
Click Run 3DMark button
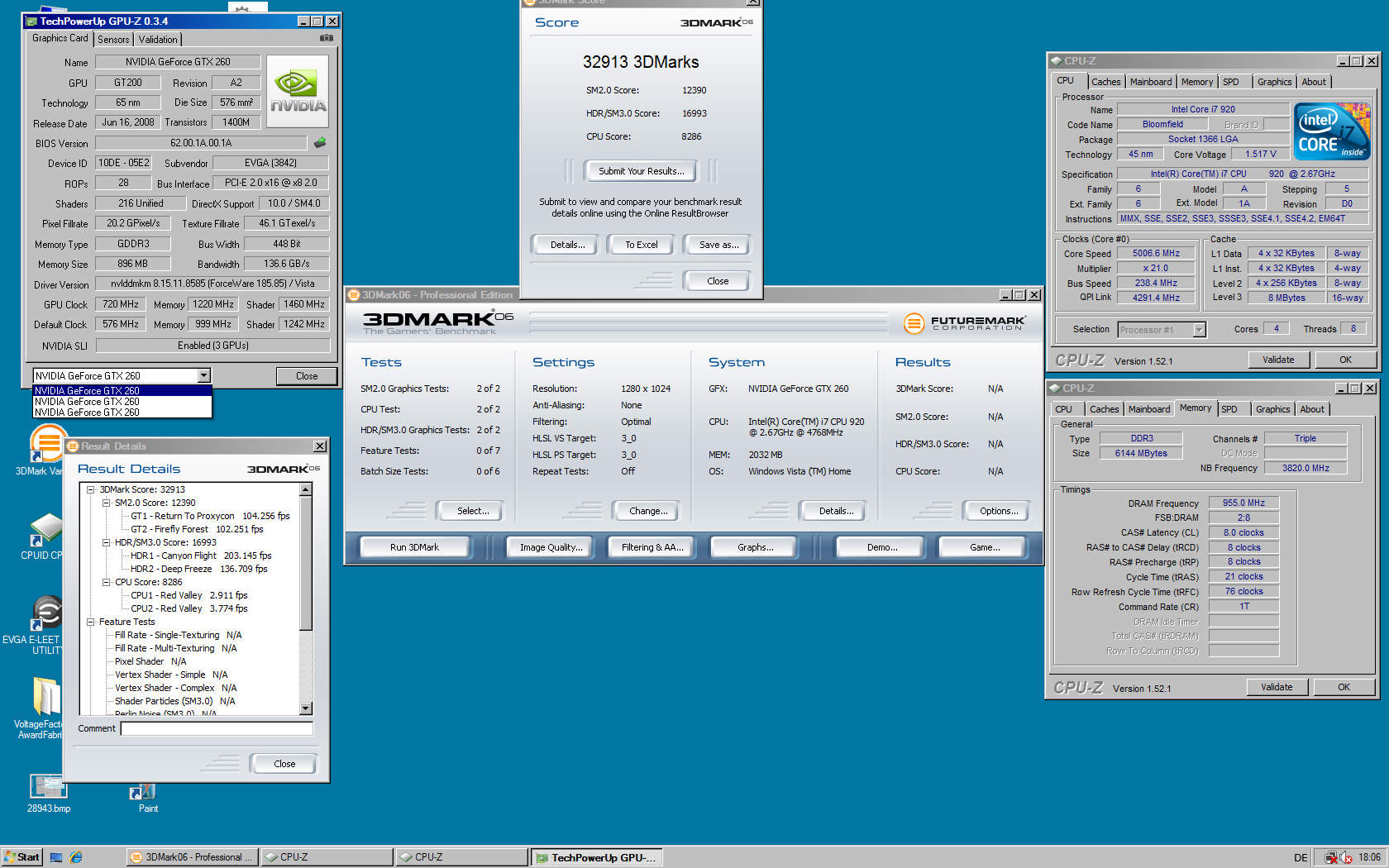point(415,547)
